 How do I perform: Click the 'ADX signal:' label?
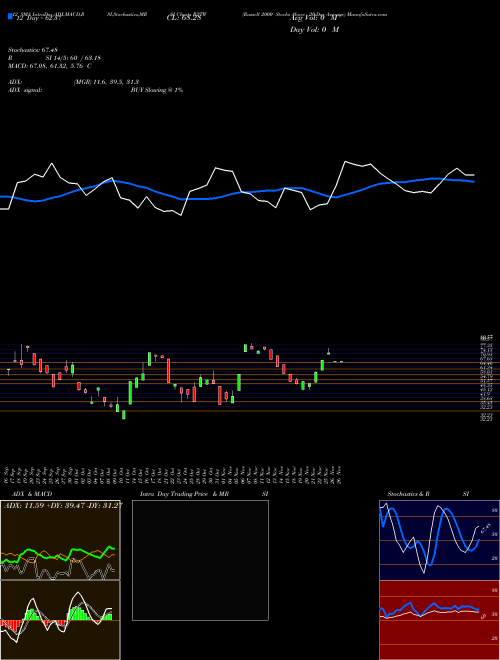tap(25, 90)
